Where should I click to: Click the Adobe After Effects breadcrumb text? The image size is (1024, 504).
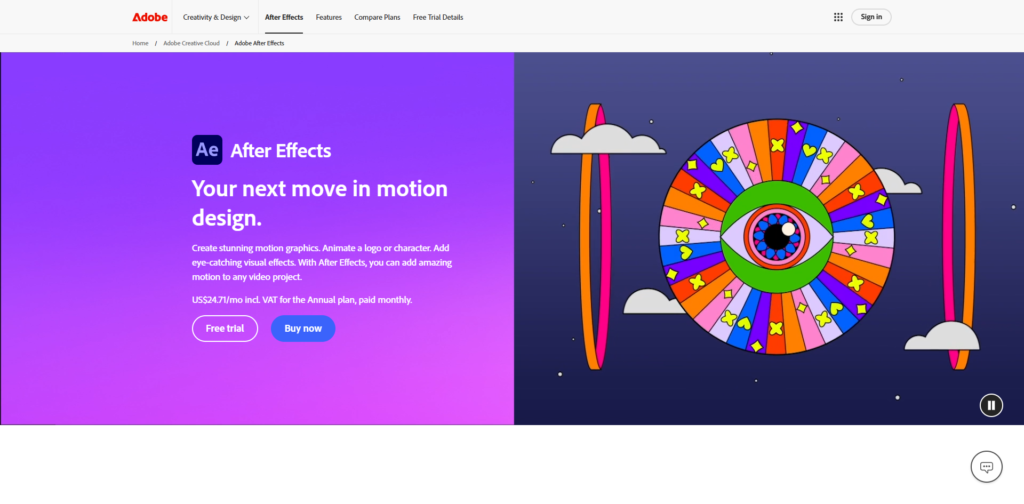[x=259, y=43]
